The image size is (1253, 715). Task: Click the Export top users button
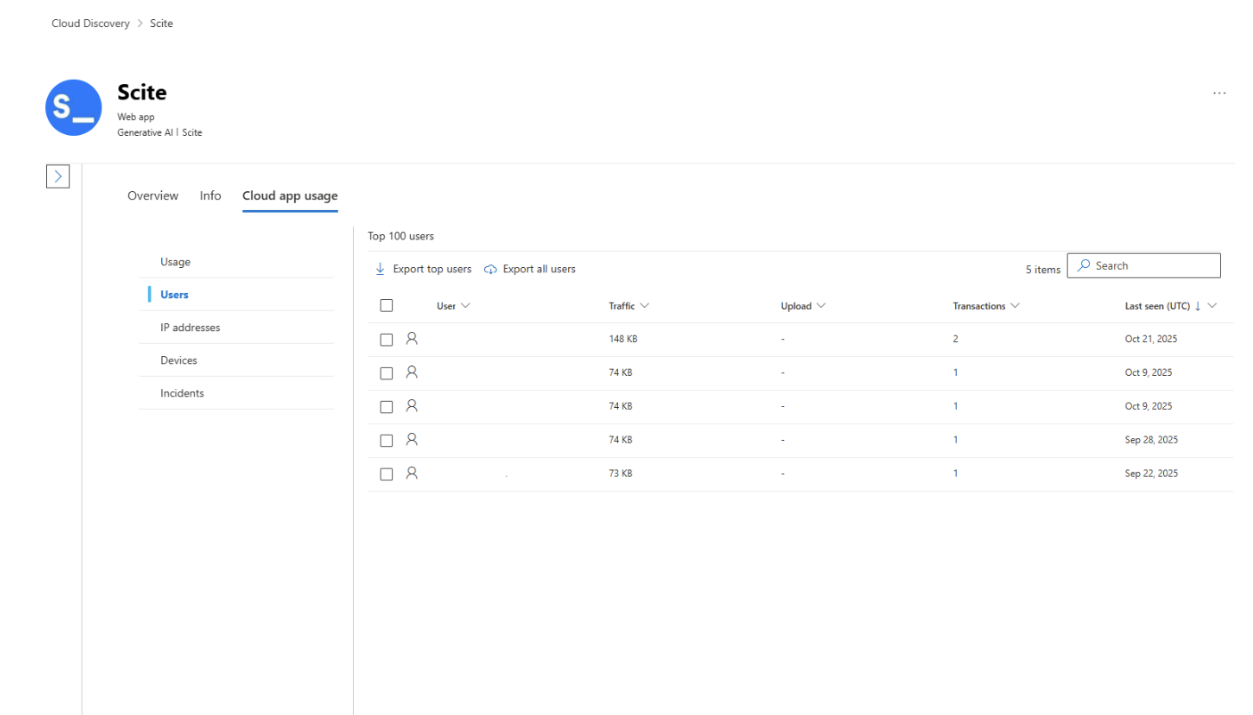pyautogui.click(x=423, y=269)
